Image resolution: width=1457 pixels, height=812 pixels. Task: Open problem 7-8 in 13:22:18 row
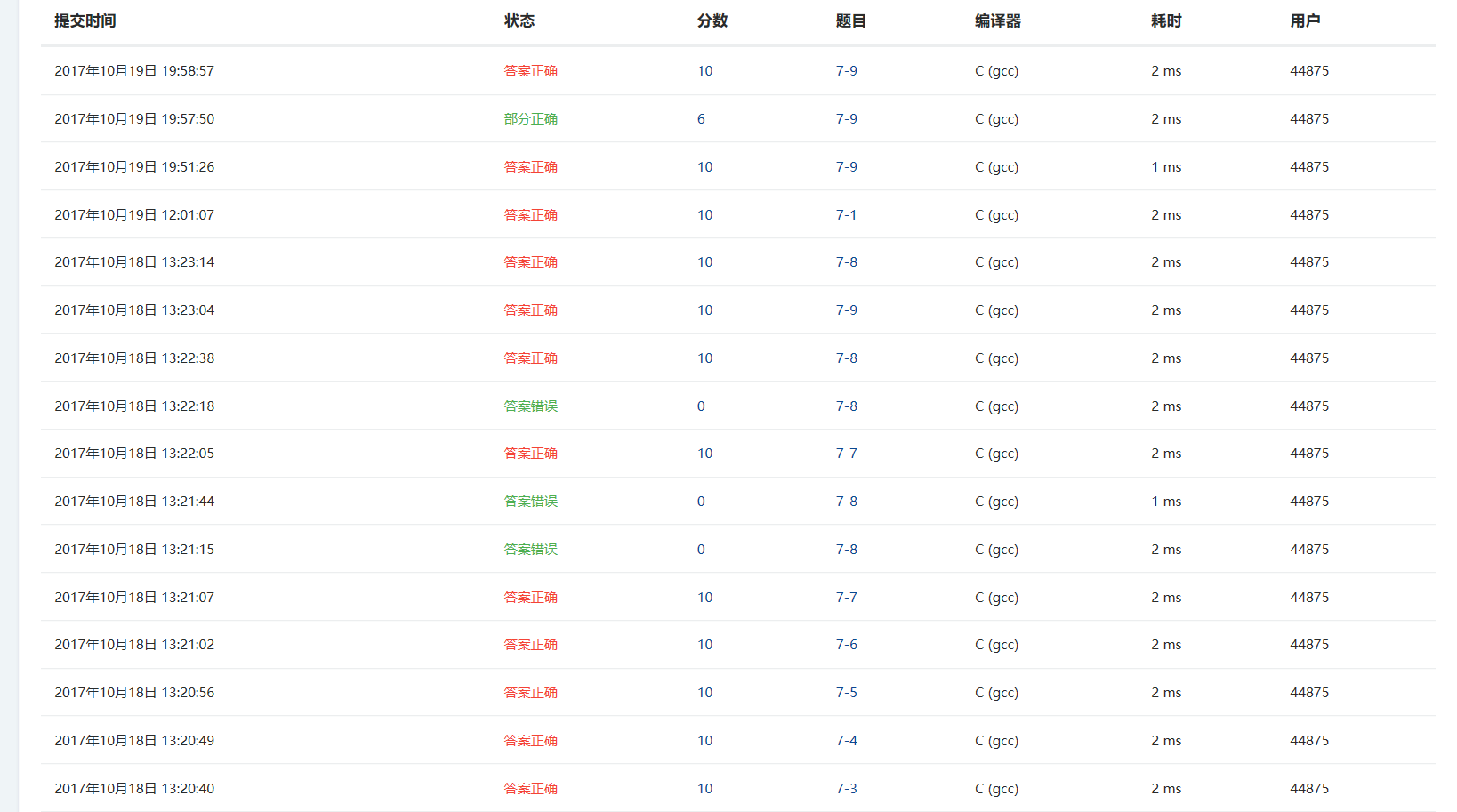[x=846, y=406]
